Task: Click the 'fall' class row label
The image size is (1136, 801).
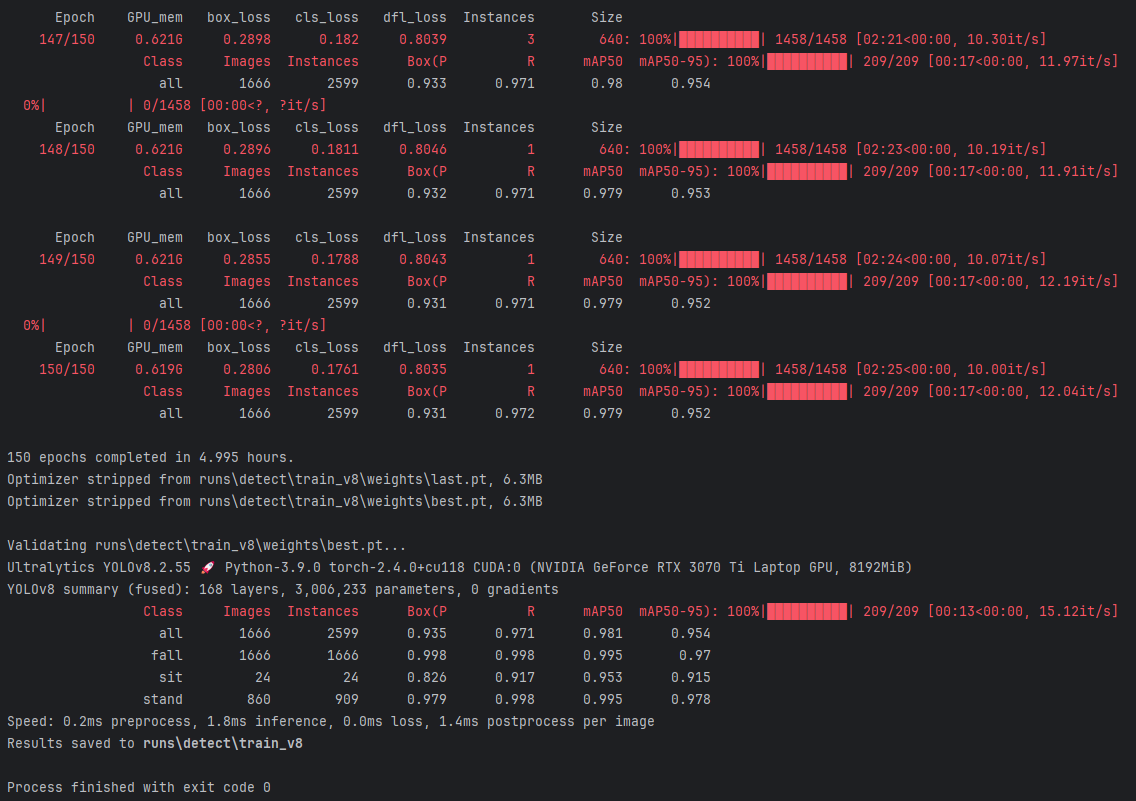Action: [x=167, y=655]
